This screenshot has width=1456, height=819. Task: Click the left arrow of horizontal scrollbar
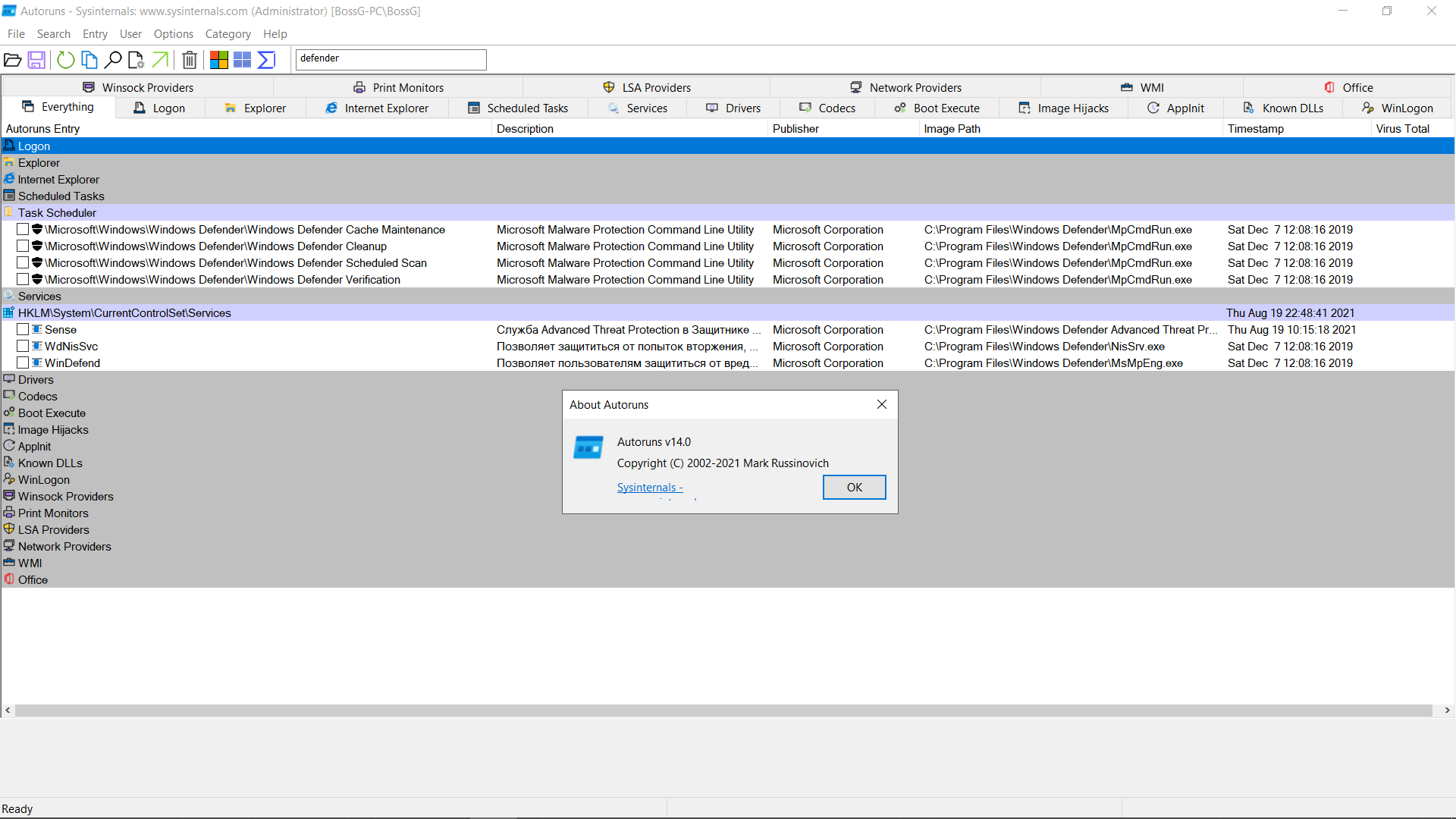point(8,711)
